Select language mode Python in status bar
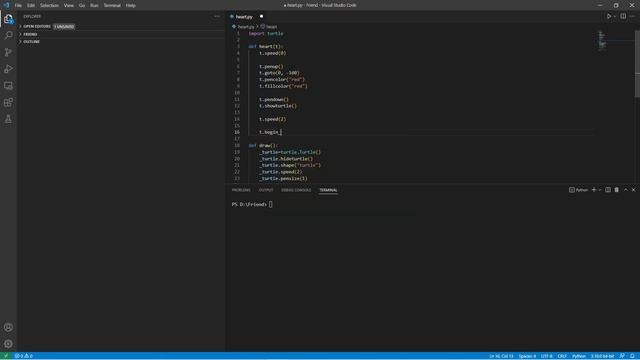 [579, 356]
